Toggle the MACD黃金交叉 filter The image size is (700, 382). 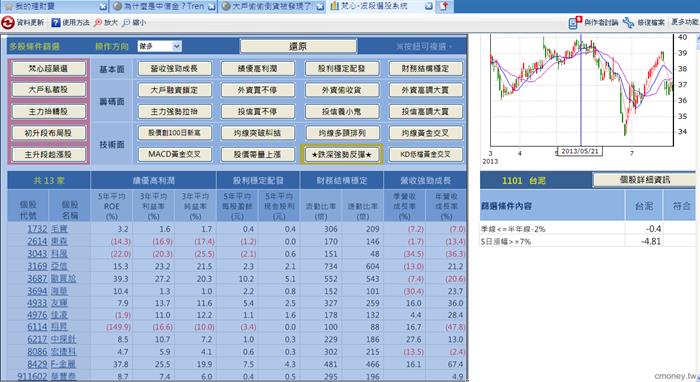[174, 154]
